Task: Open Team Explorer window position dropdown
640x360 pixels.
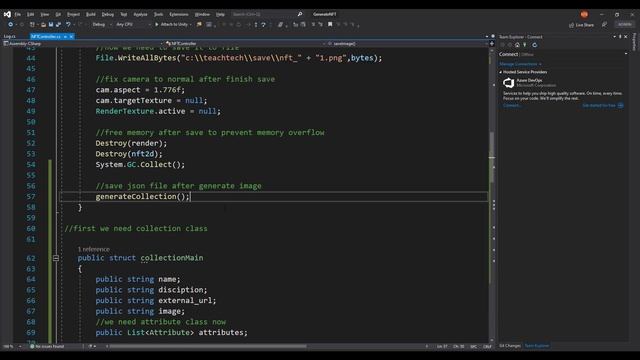Action: point(614,37)
